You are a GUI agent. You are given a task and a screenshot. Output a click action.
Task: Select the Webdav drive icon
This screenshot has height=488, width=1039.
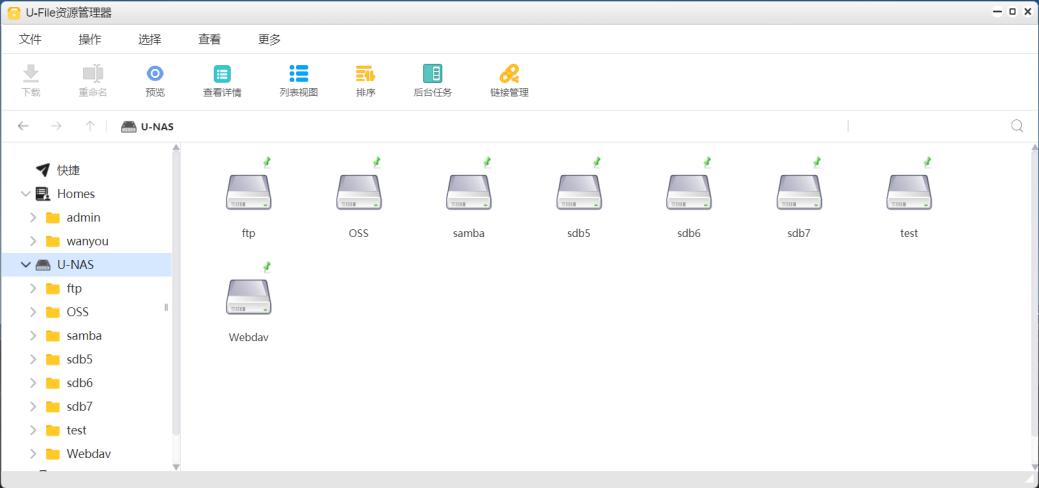[x=248, y=296]
